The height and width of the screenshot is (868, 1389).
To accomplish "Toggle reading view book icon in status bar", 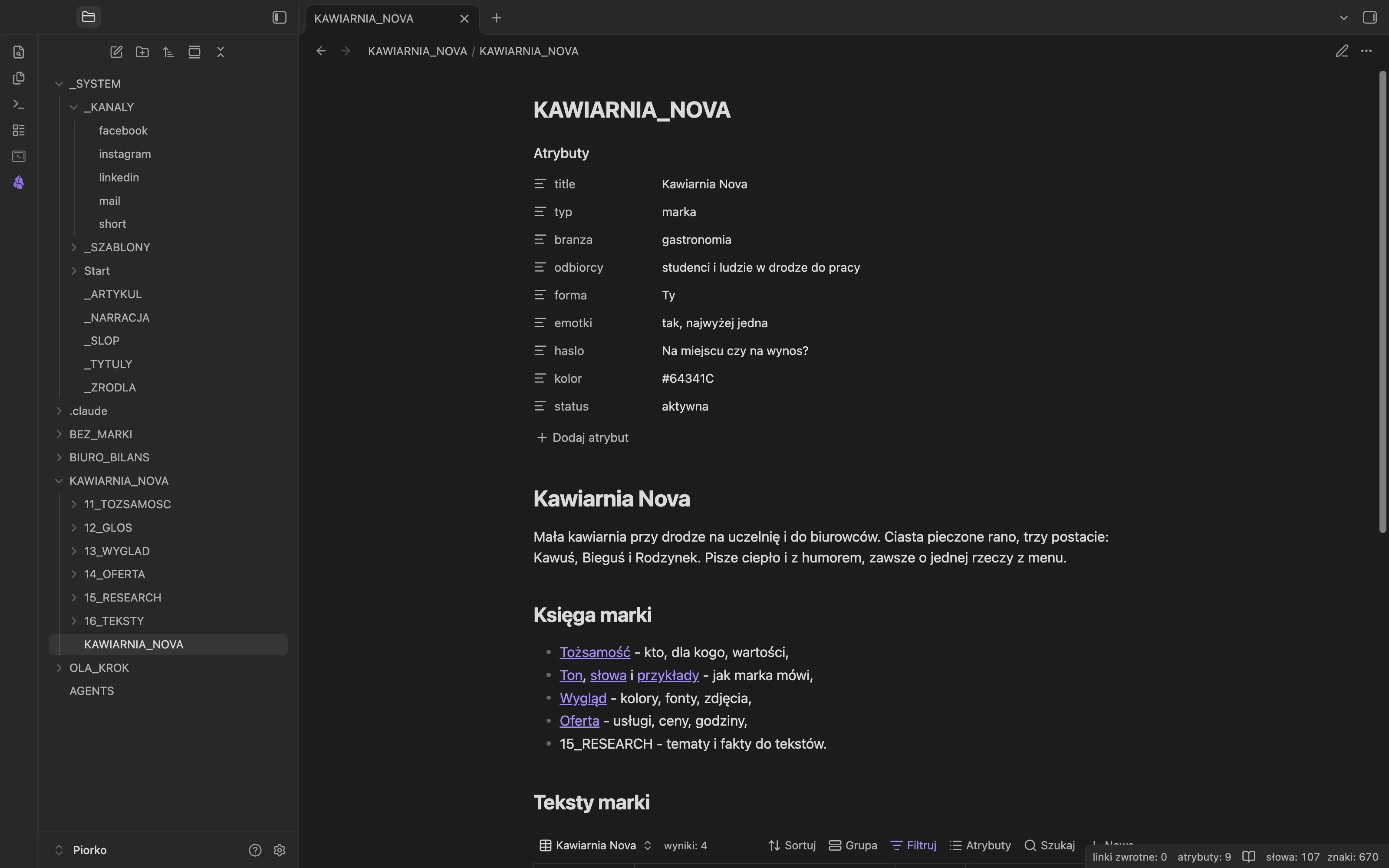I will tap(1248, 857).
